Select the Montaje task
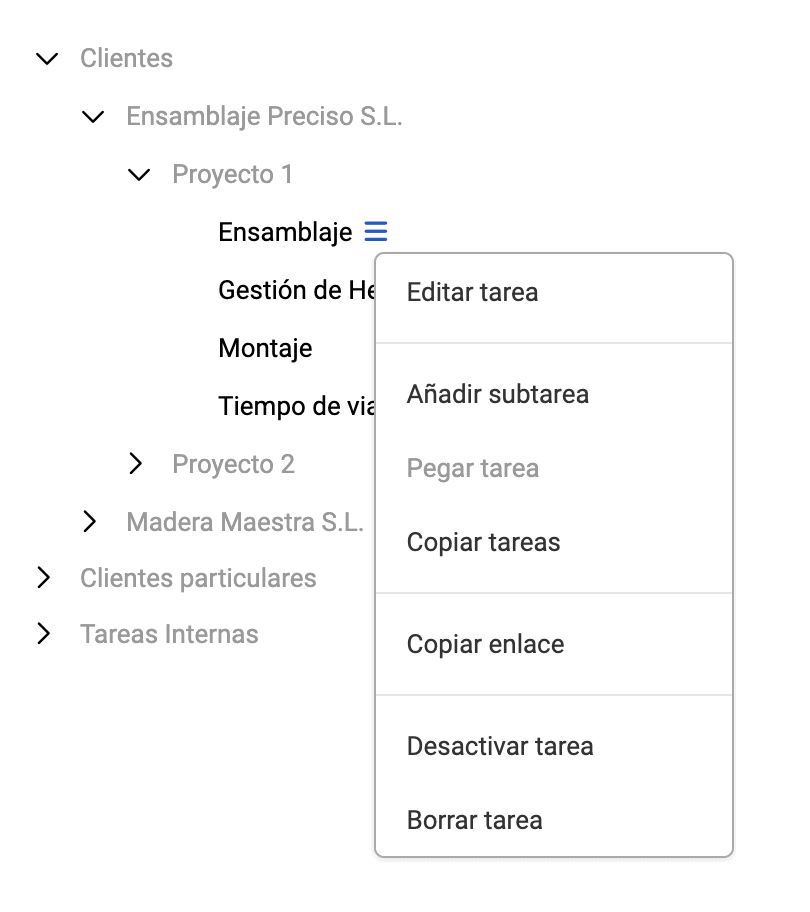The image size is (810, 912). (x=265, y=348)
